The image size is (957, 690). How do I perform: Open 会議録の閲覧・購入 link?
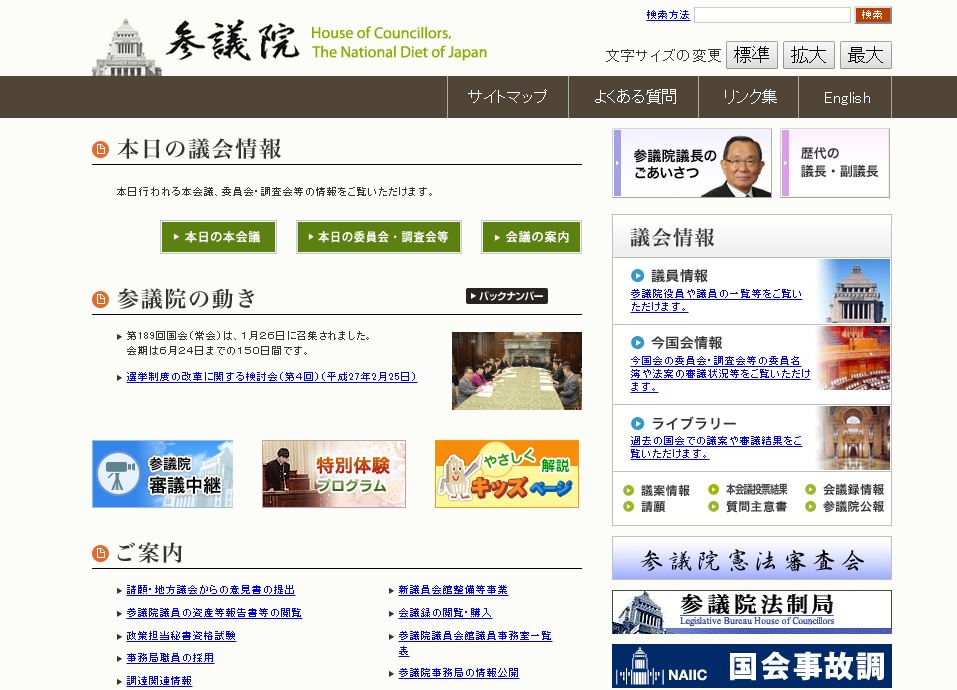(445, 613)
